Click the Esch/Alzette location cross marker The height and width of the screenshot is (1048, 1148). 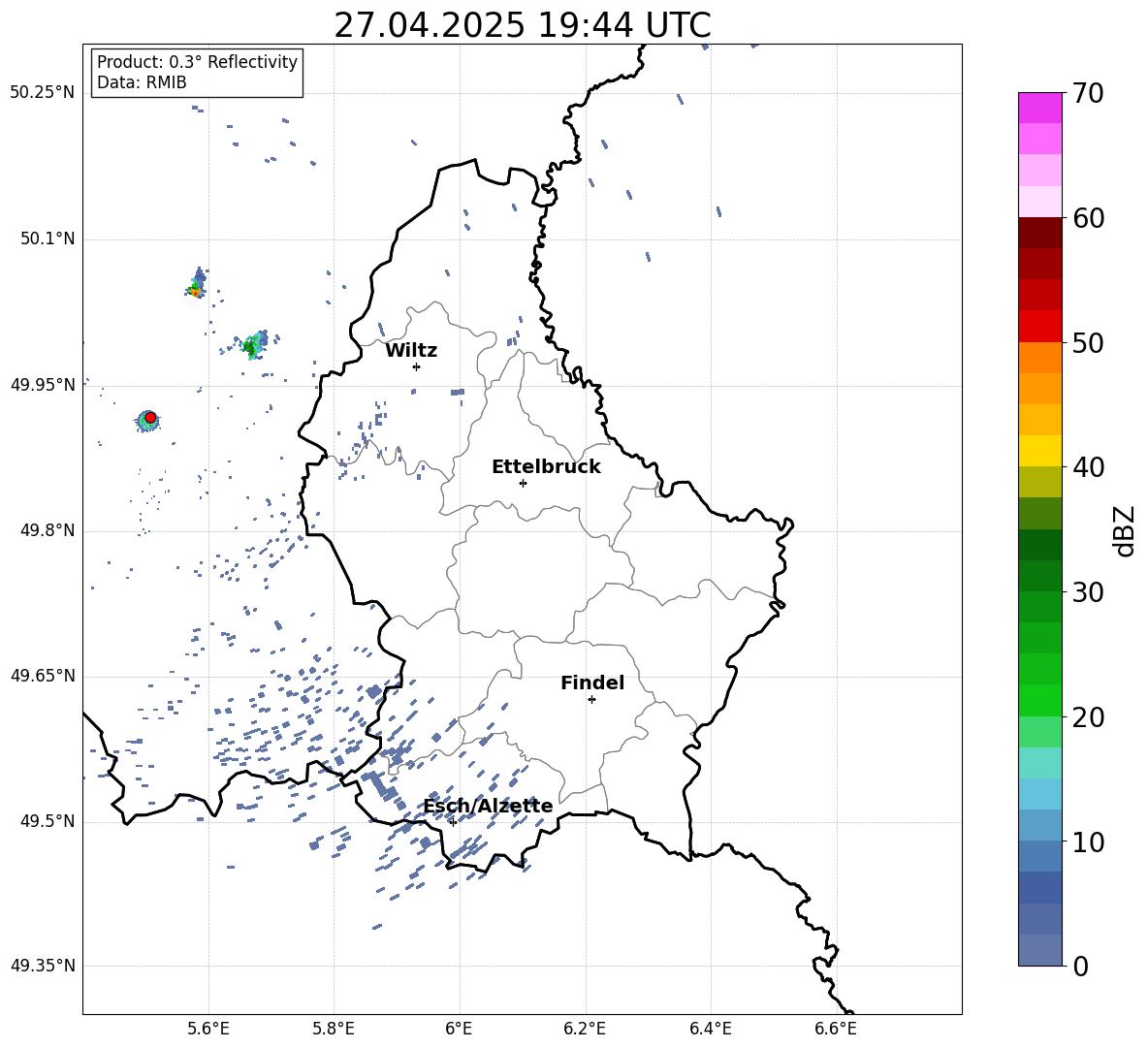[453, 822]
